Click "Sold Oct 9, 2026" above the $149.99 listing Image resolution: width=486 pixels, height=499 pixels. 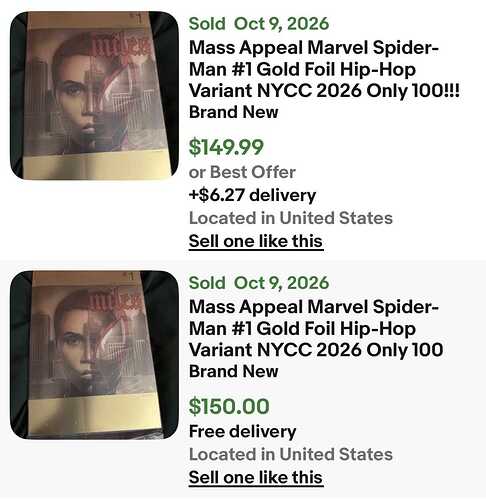click(259, 24)
